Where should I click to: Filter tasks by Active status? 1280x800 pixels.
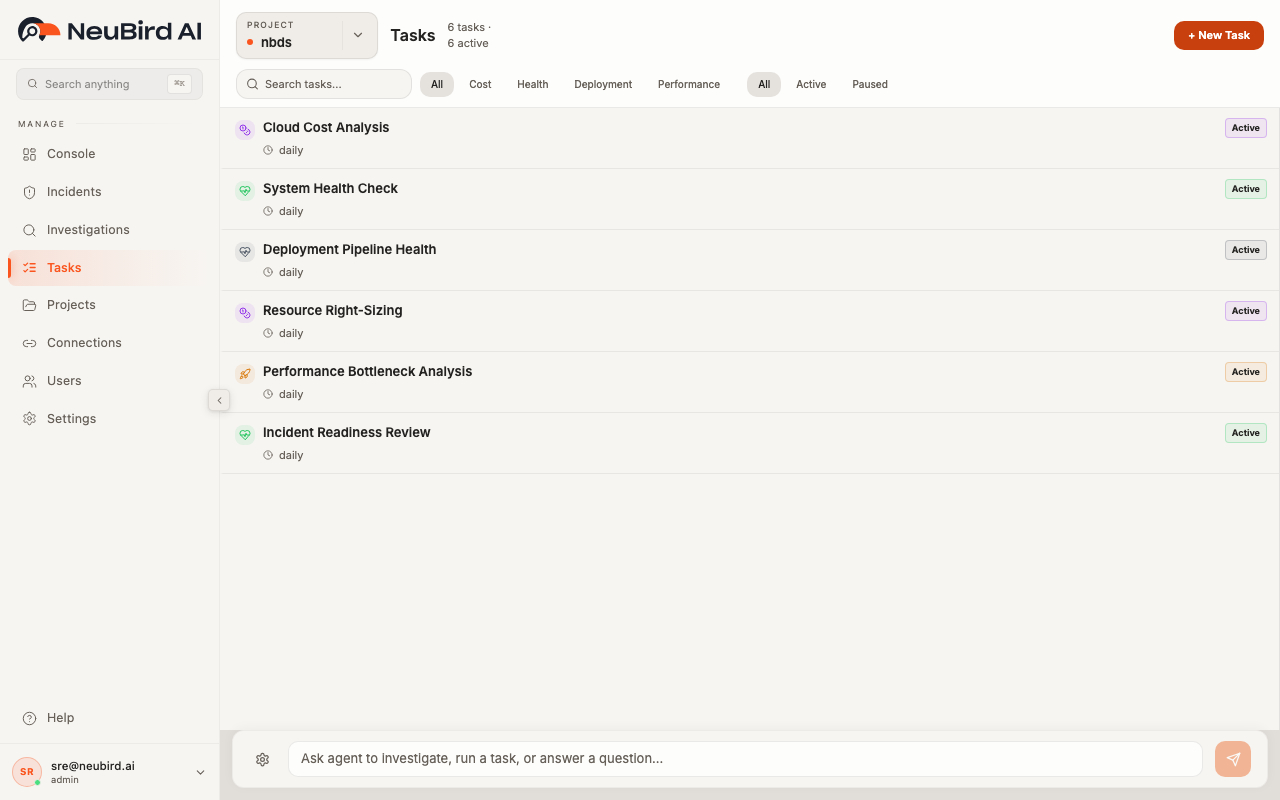pyautogui.click(x=811, y=84)
